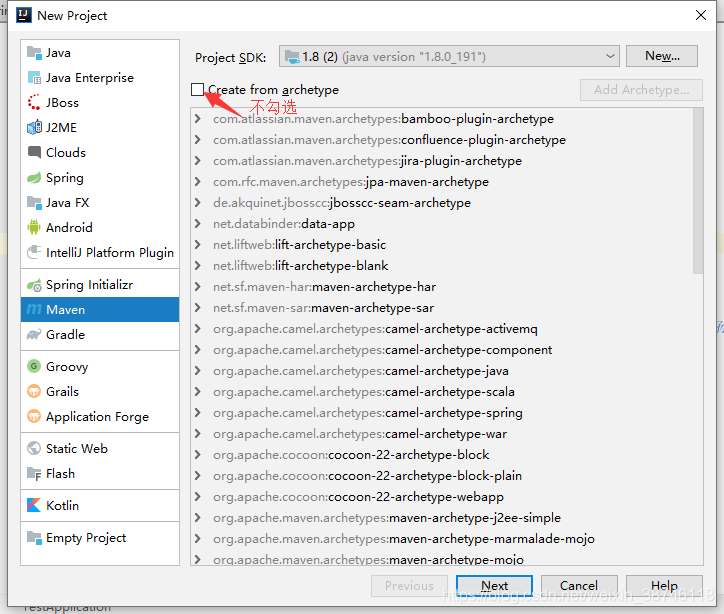Click the disabled Previous button
The width and height of the screenshot is (724, 614).
pyautogui.click(x=409, y=586)
